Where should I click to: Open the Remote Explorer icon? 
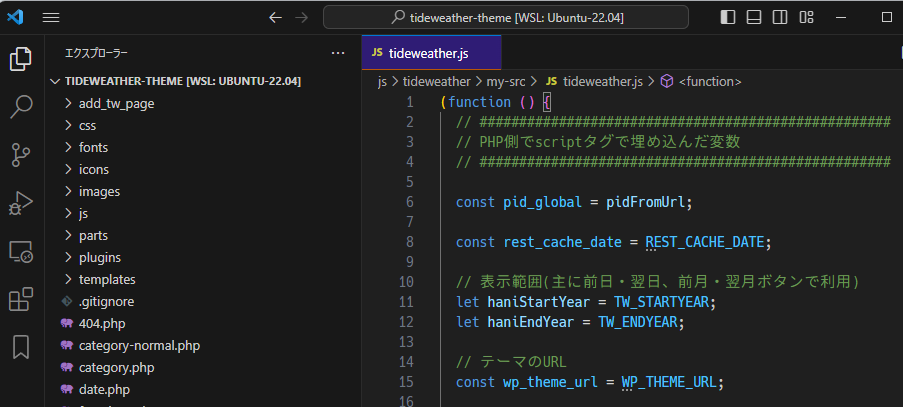pyautogui.click(x=20, y=251)
